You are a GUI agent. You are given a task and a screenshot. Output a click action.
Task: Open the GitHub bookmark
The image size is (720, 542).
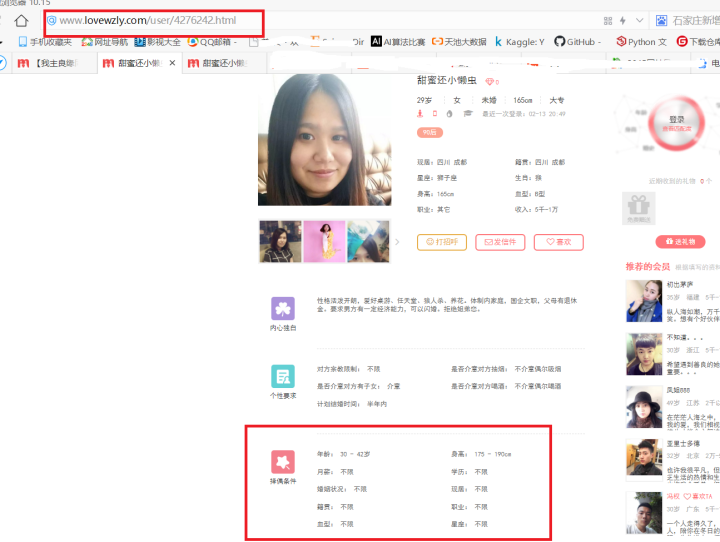[577, 42]
